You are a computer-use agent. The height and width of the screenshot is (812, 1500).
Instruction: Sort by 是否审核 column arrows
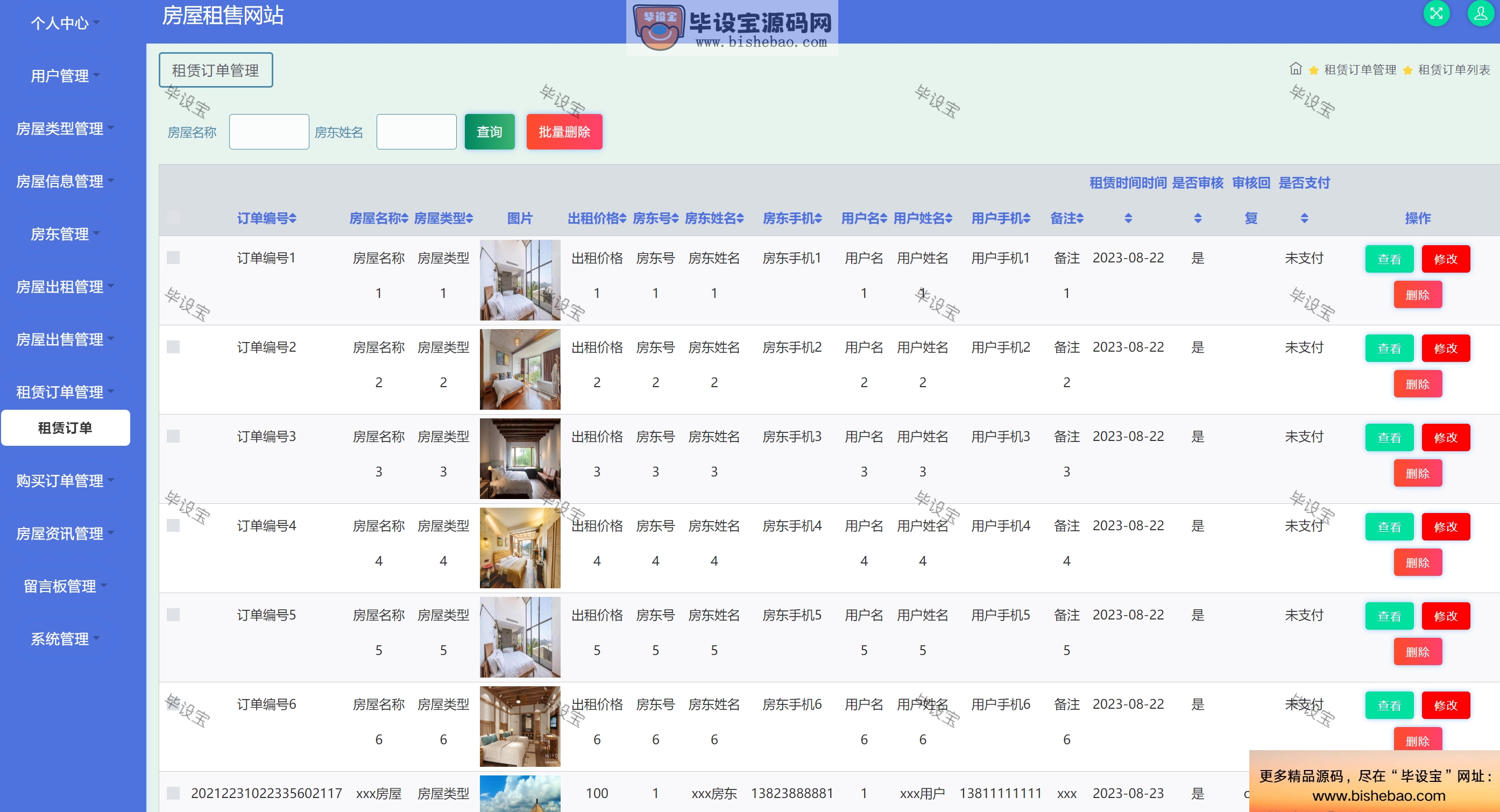[x=1198, y=218]
